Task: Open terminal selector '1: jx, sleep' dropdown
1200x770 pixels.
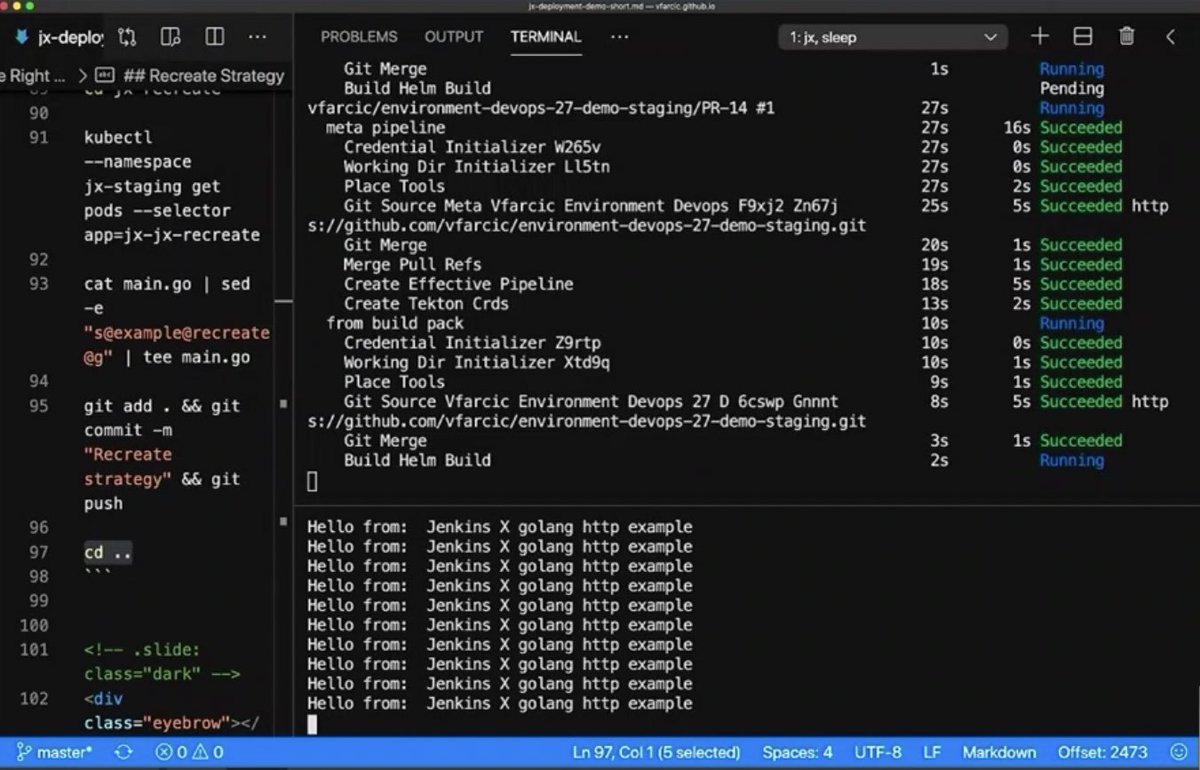Action: (x=893, y=37)
